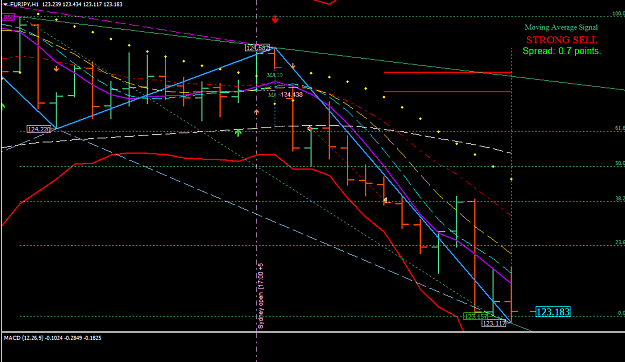Click the cyan 123.183 current price label

click(x=553, y=312)
